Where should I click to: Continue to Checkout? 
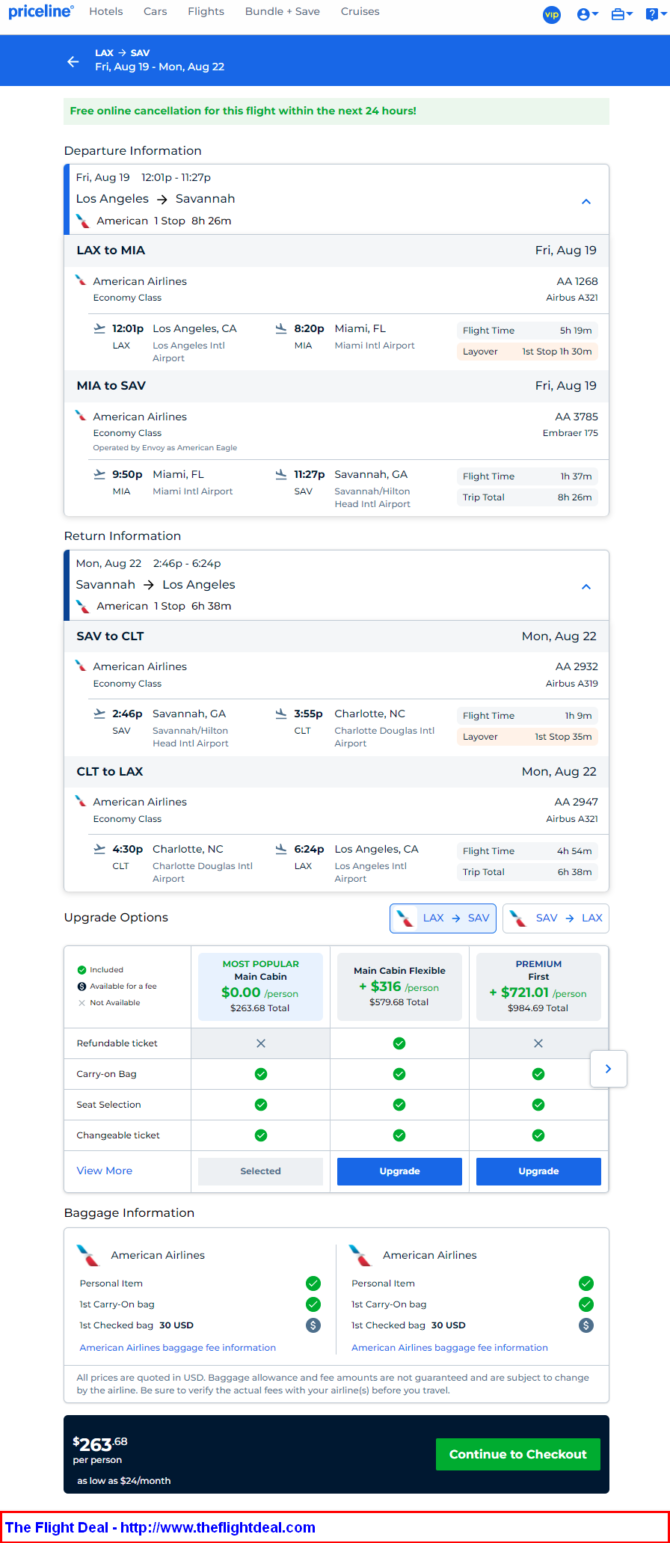click(x=518, y=1454)
